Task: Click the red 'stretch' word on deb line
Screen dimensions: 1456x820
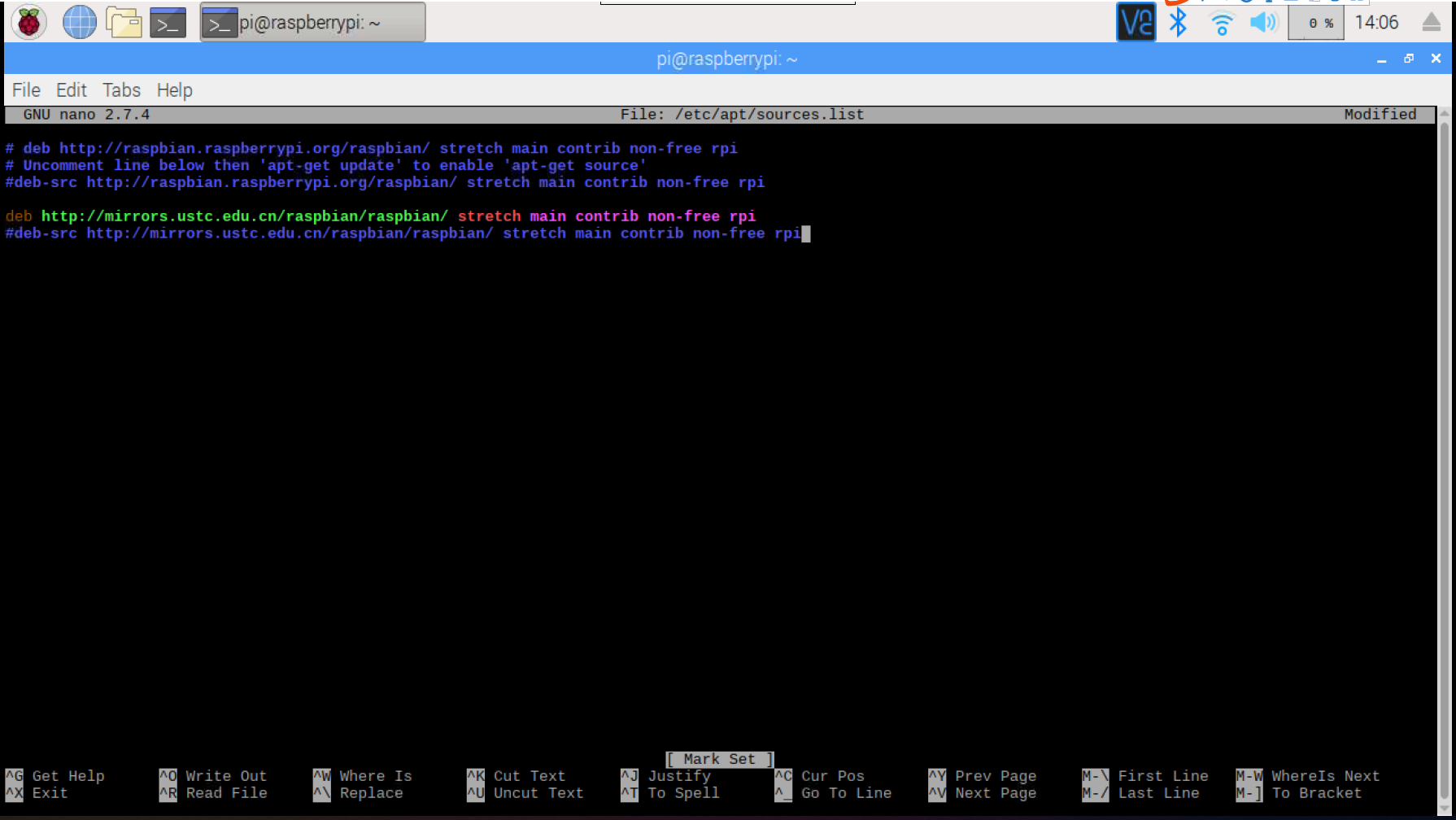Action: point(489,216)
